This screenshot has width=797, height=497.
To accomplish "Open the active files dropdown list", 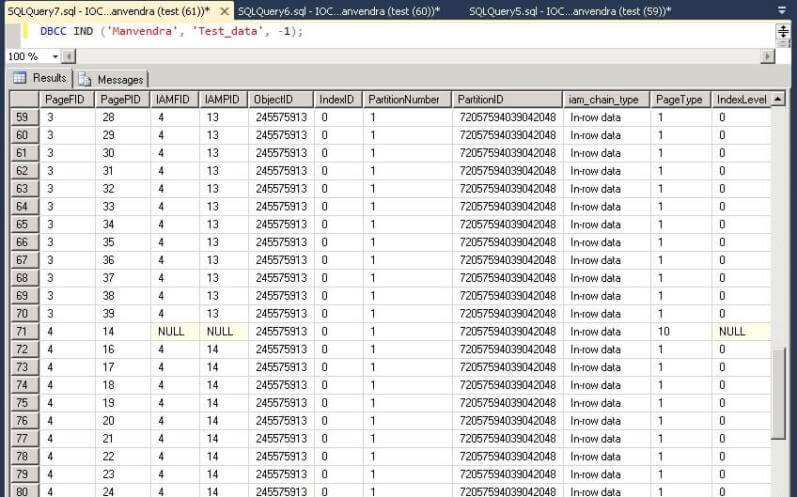I will pyautogui.click(x=783, y=10).
